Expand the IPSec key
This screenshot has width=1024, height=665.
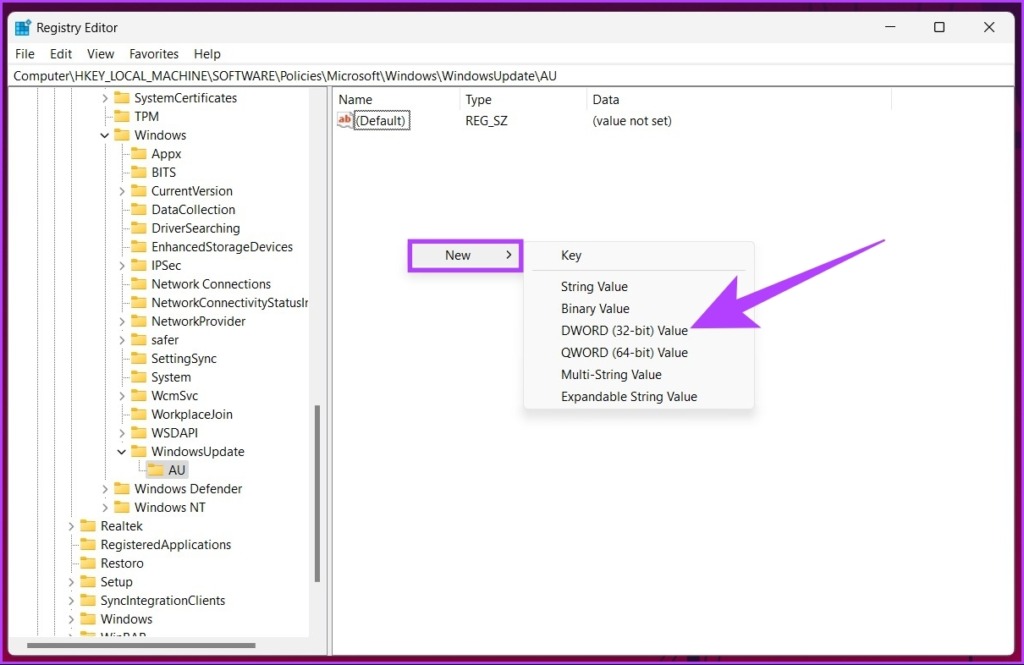(x=121, y=266)
